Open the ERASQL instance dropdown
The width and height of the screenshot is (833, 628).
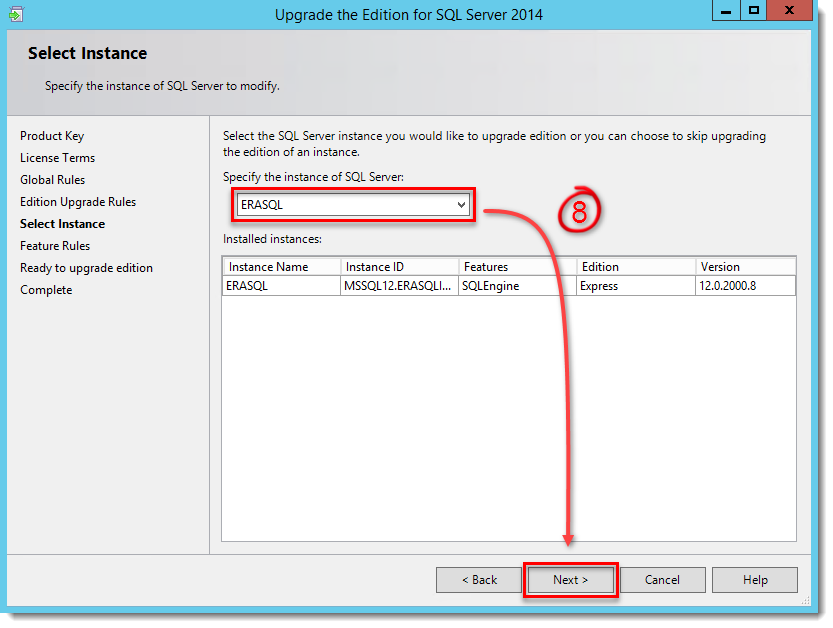coord(353,205)
